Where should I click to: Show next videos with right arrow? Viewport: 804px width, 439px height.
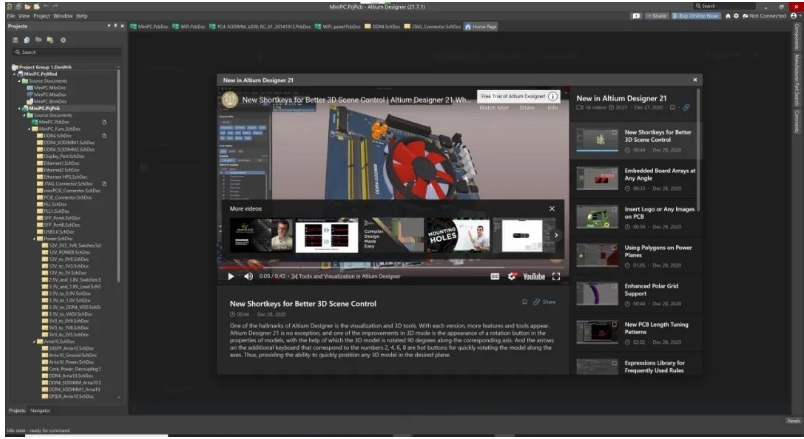coord(556,235)
